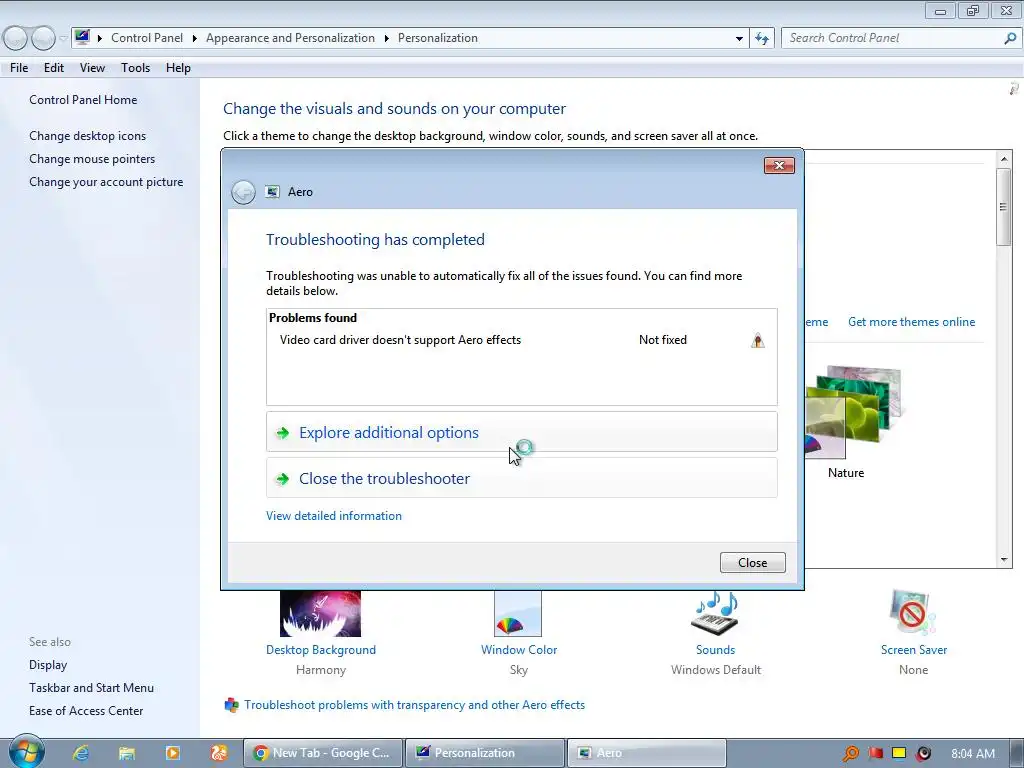Open the Help menu
Screen dimensions: 1024x768
(178, 68)
